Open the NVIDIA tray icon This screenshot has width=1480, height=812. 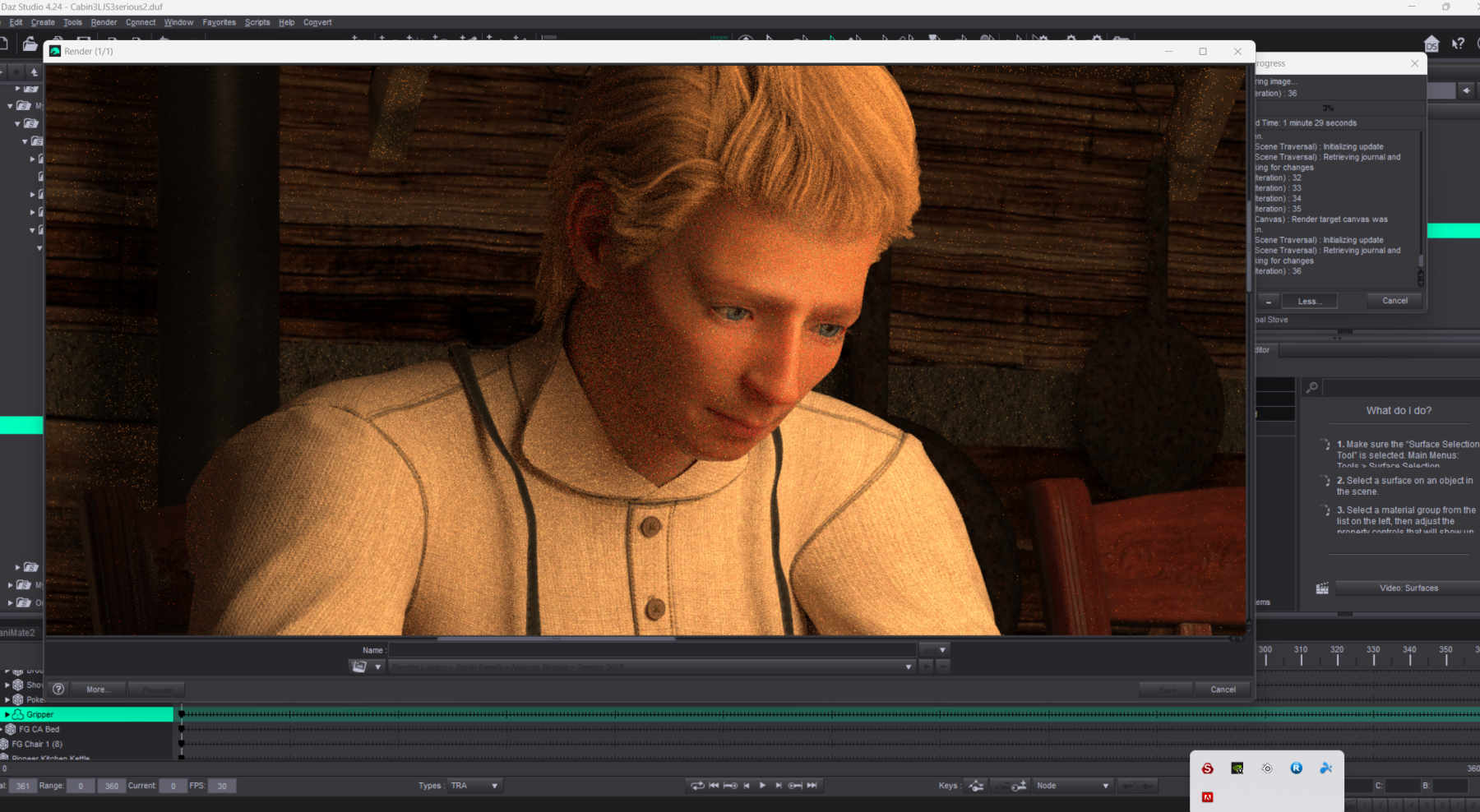pyautogui.click(x=1237, y=768)
